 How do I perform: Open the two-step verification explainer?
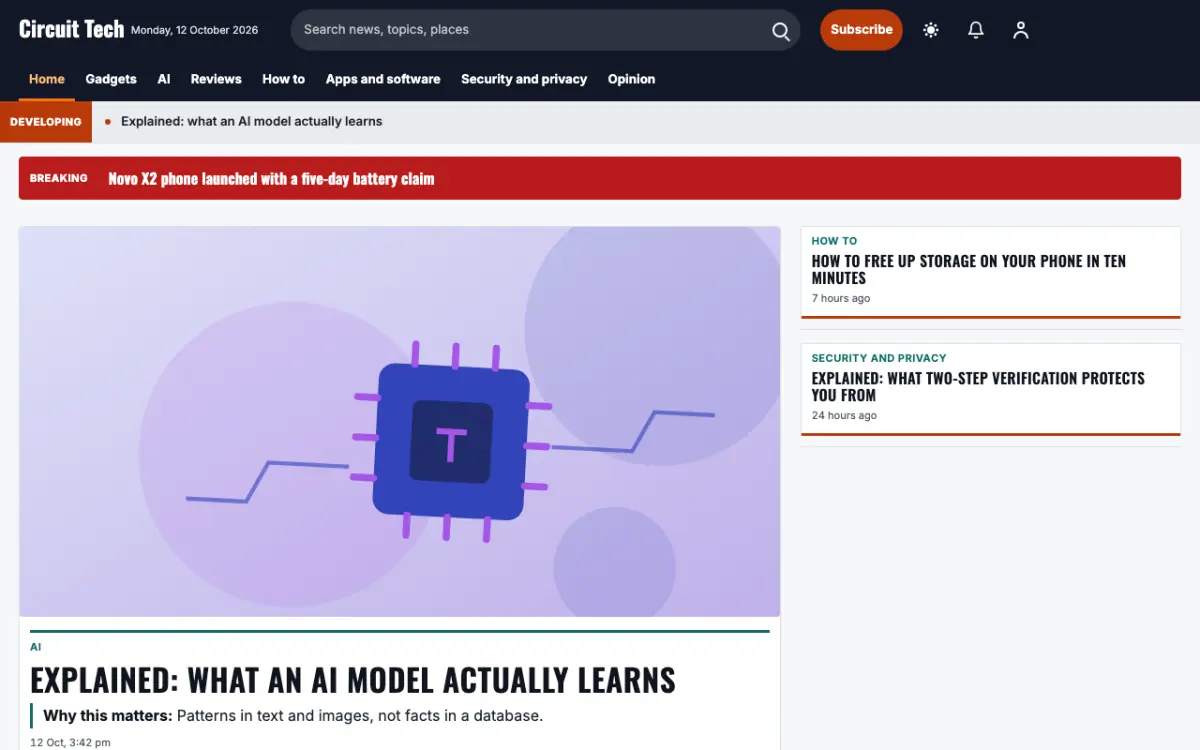pyautogui.click(x=978, y=386)
